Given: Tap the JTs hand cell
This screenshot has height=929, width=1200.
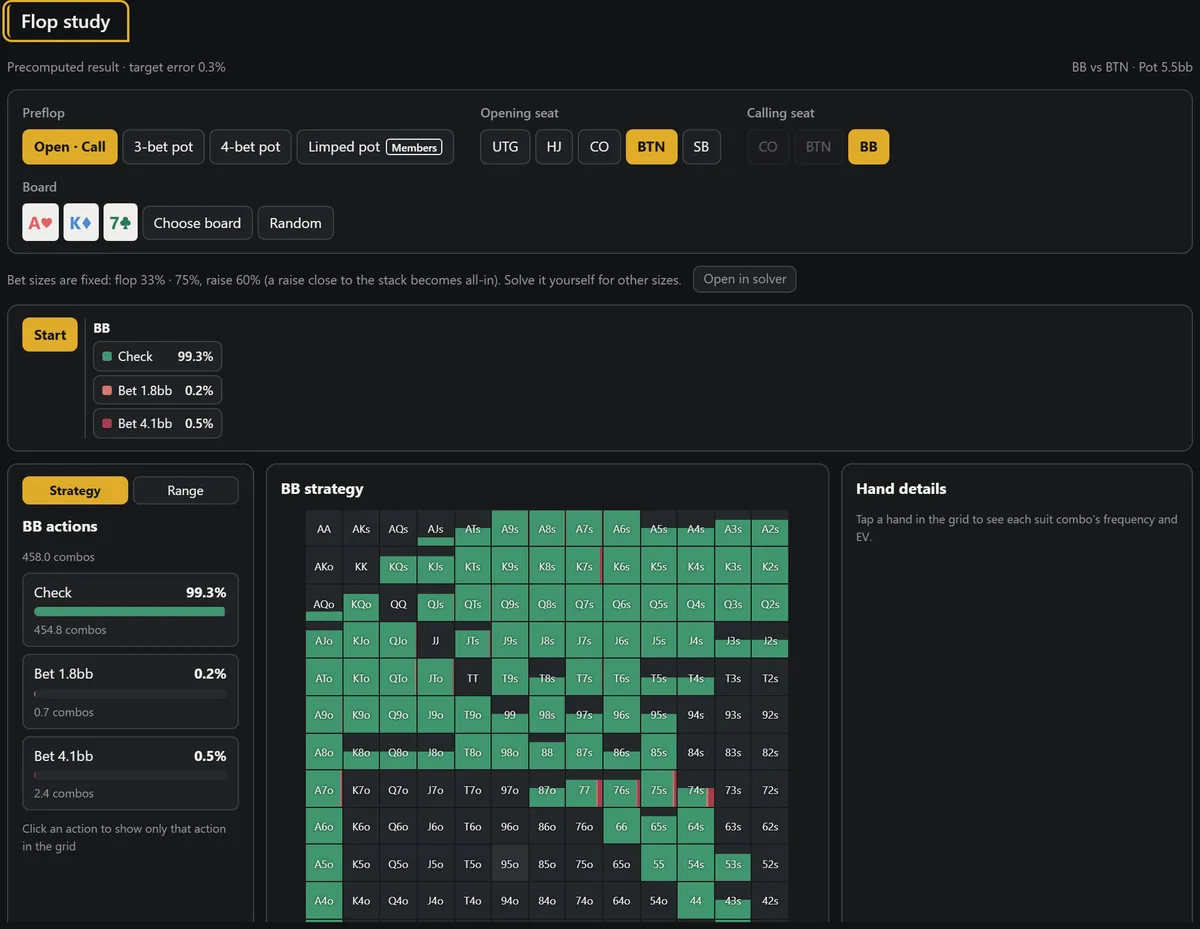Looking at the screenshot, I should pyautogui.click(x=472, y=641).
